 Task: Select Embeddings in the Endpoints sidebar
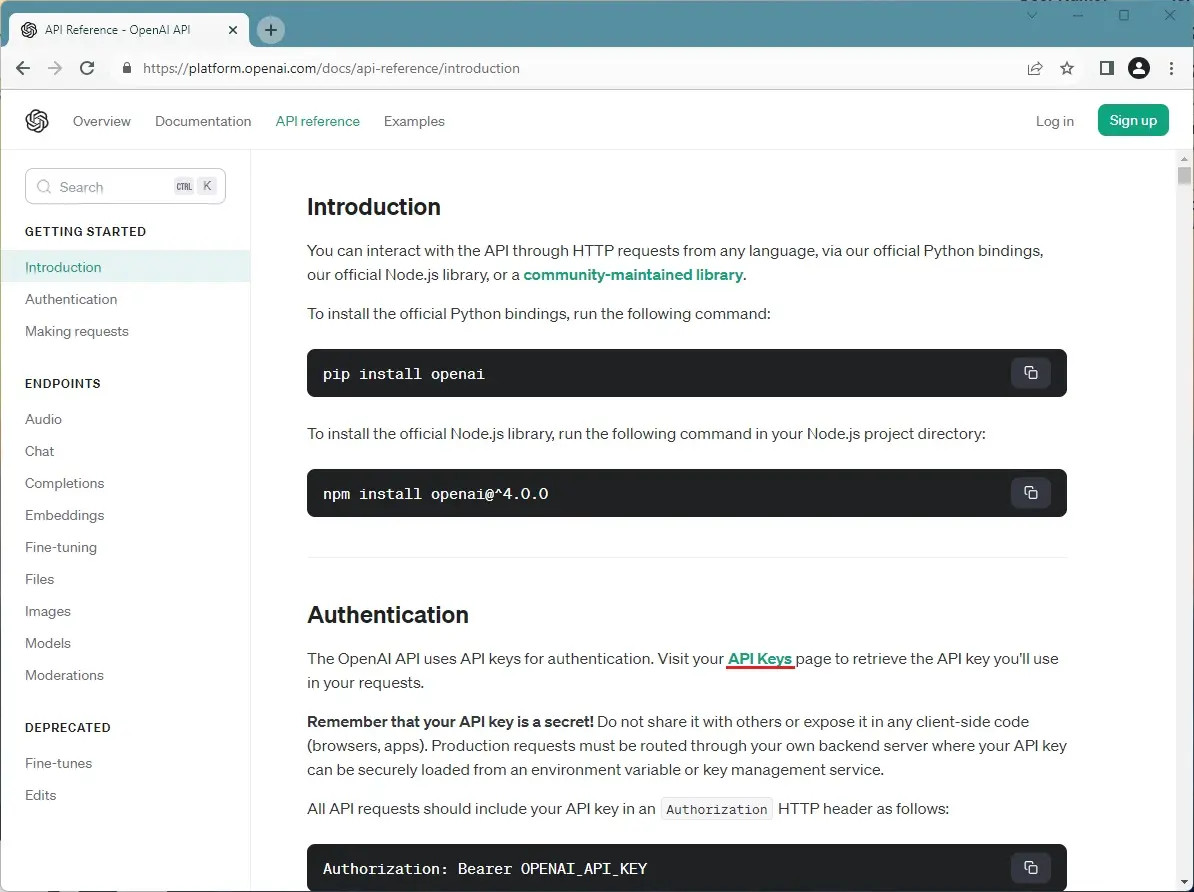point(64,515)
